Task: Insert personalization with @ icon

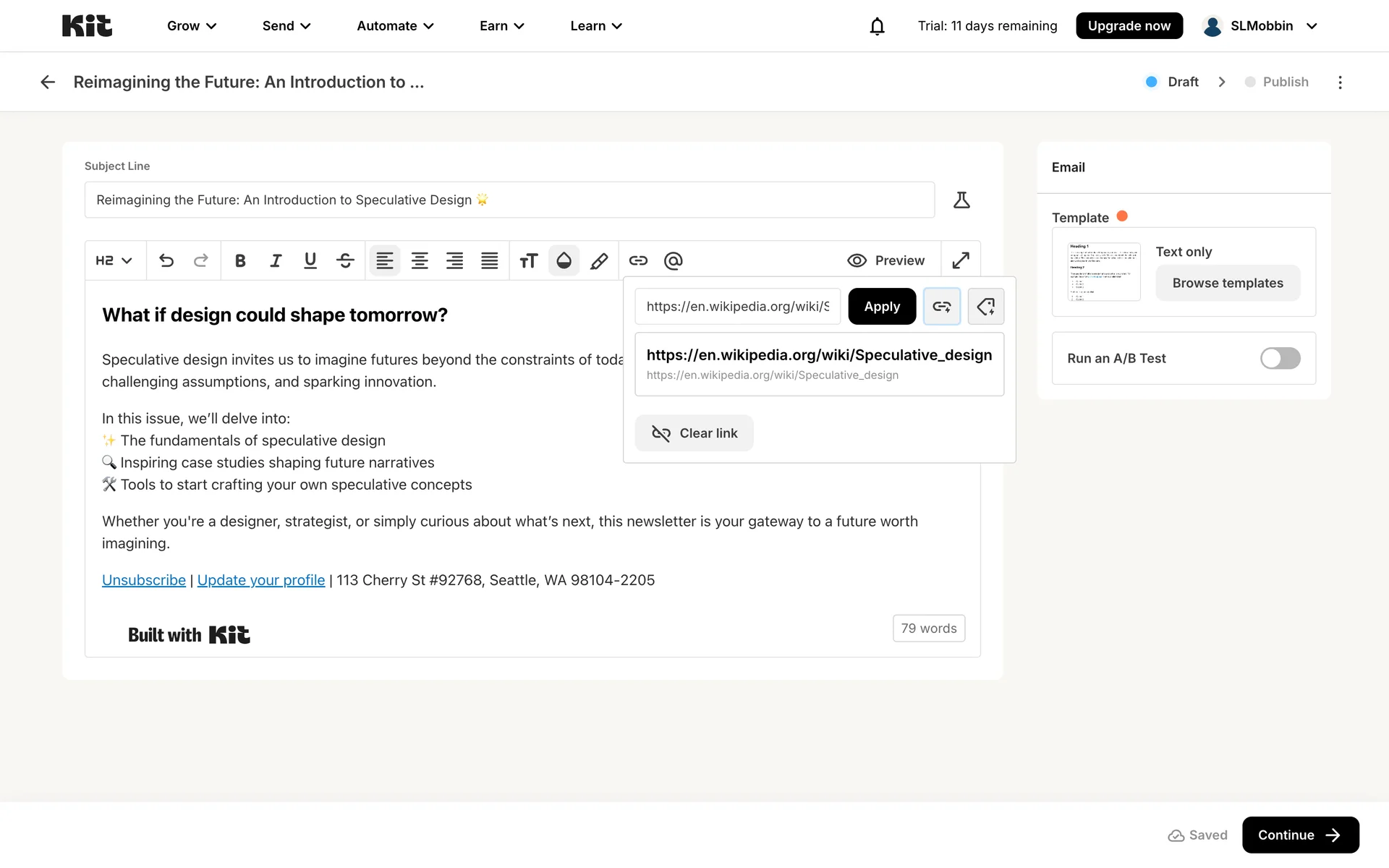Action: 673,260
